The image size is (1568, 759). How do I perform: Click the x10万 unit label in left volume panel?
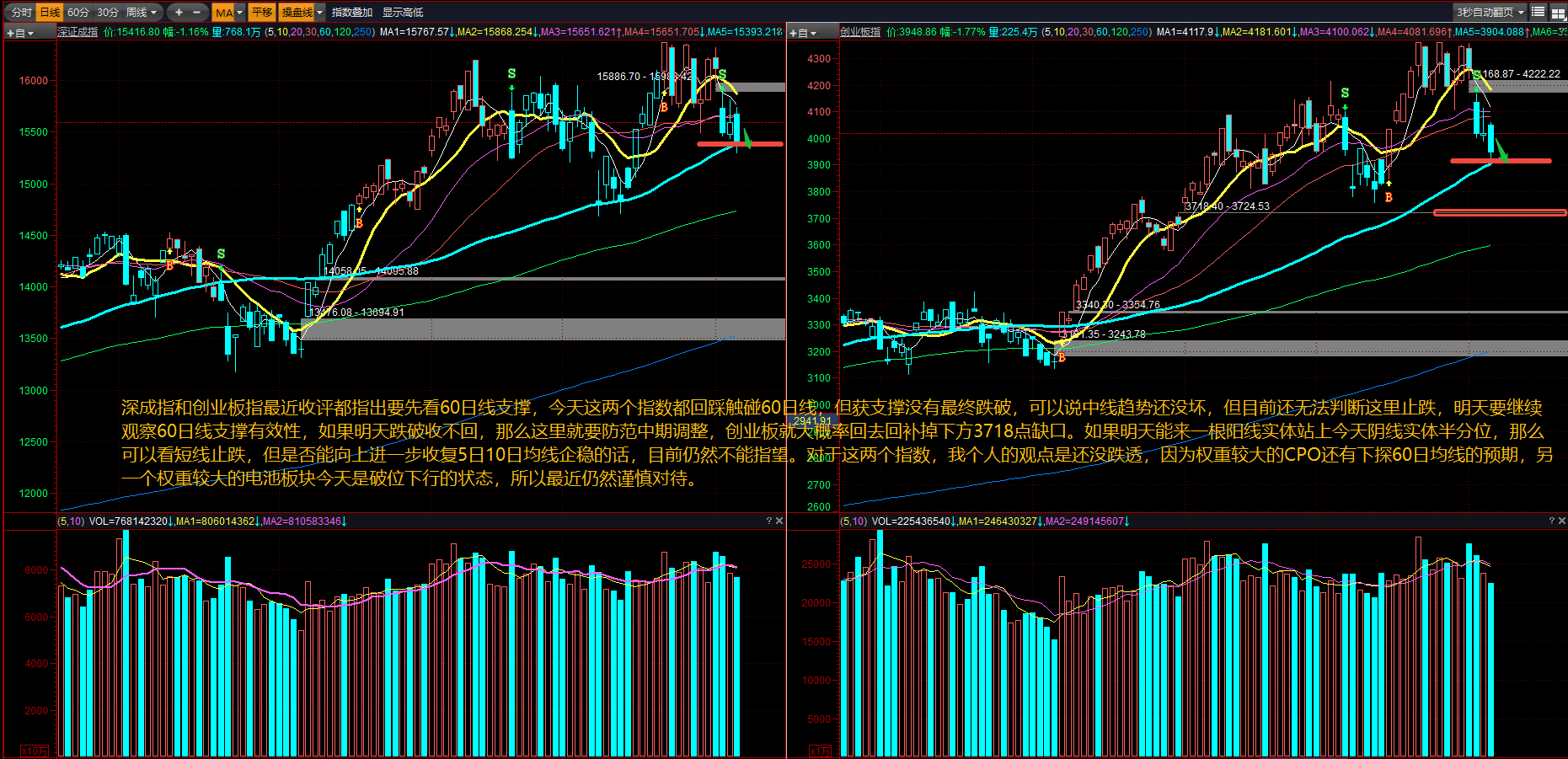[x=35, y=751]
